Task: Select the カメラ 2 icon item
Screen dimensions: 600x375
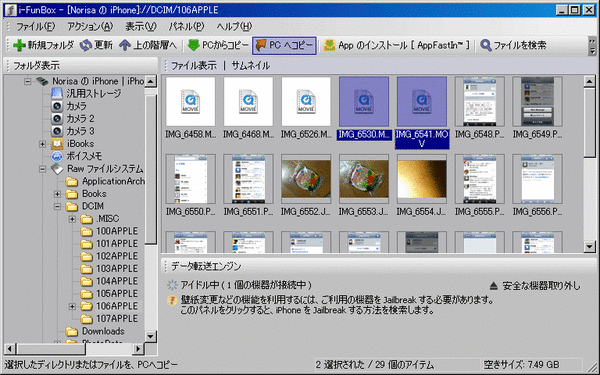Action: click(x=72, y=119)
